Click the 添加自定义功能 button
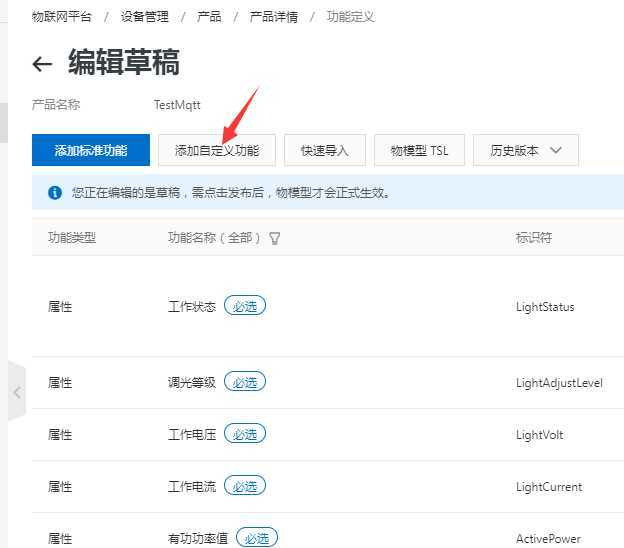Viewport: 624px width, 548px height. pos(217,150)
